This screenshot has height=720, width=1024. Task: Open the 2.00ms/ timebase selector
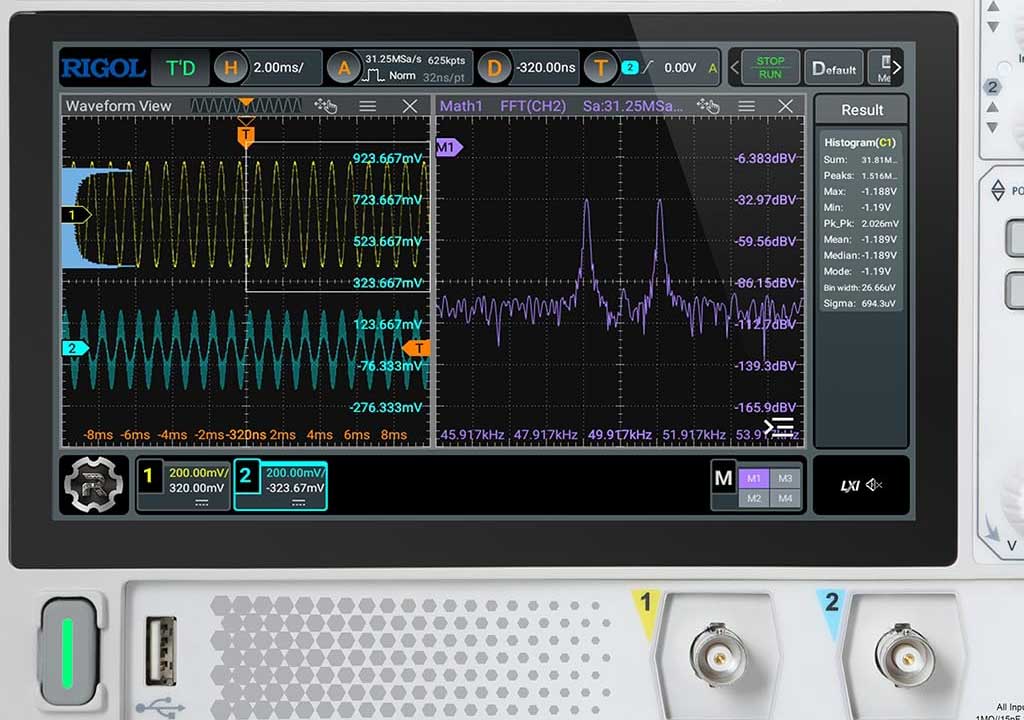tap(284, 67)
